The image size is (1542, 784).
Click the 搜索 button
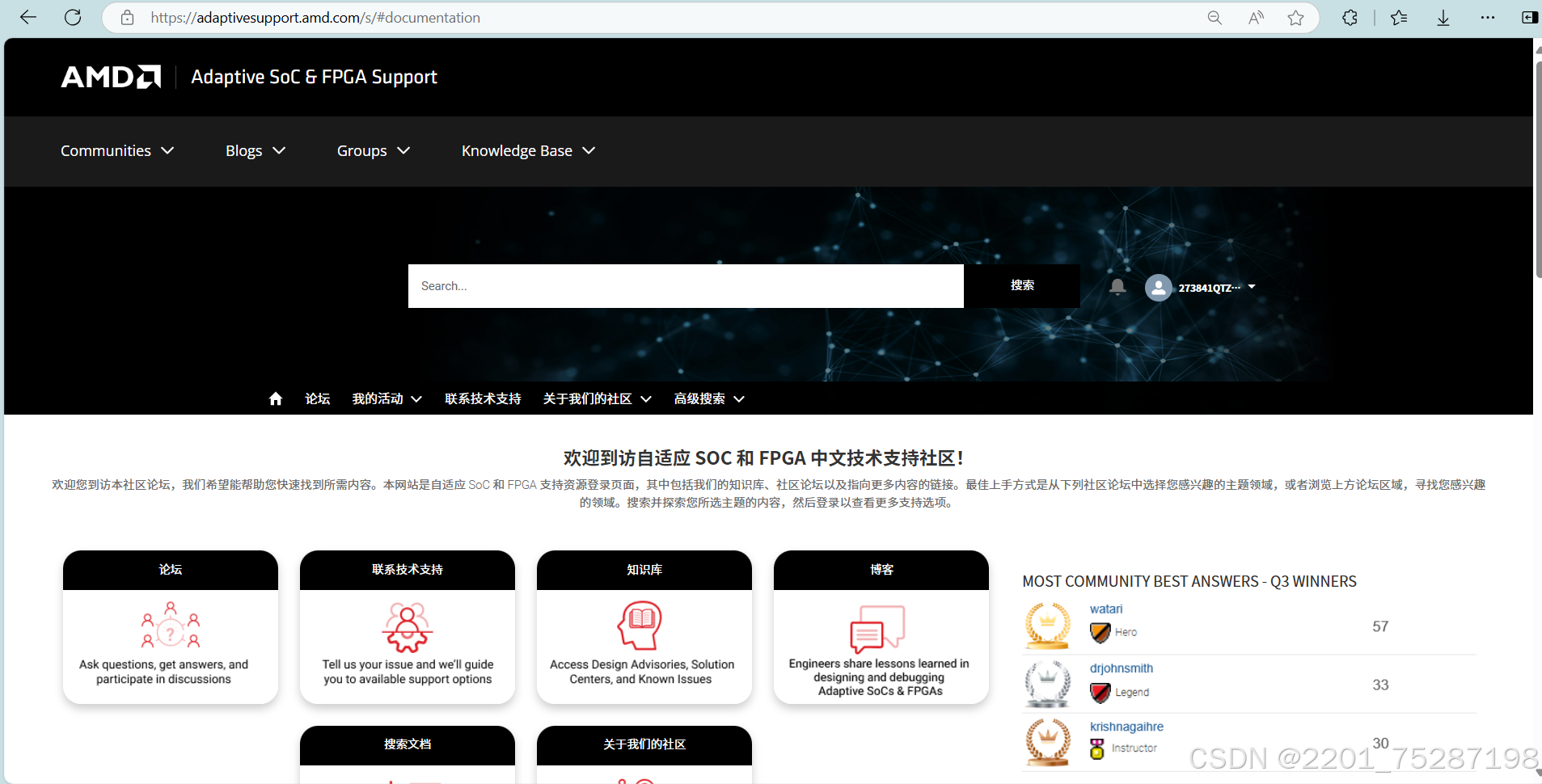click(x=1022, y=285)
